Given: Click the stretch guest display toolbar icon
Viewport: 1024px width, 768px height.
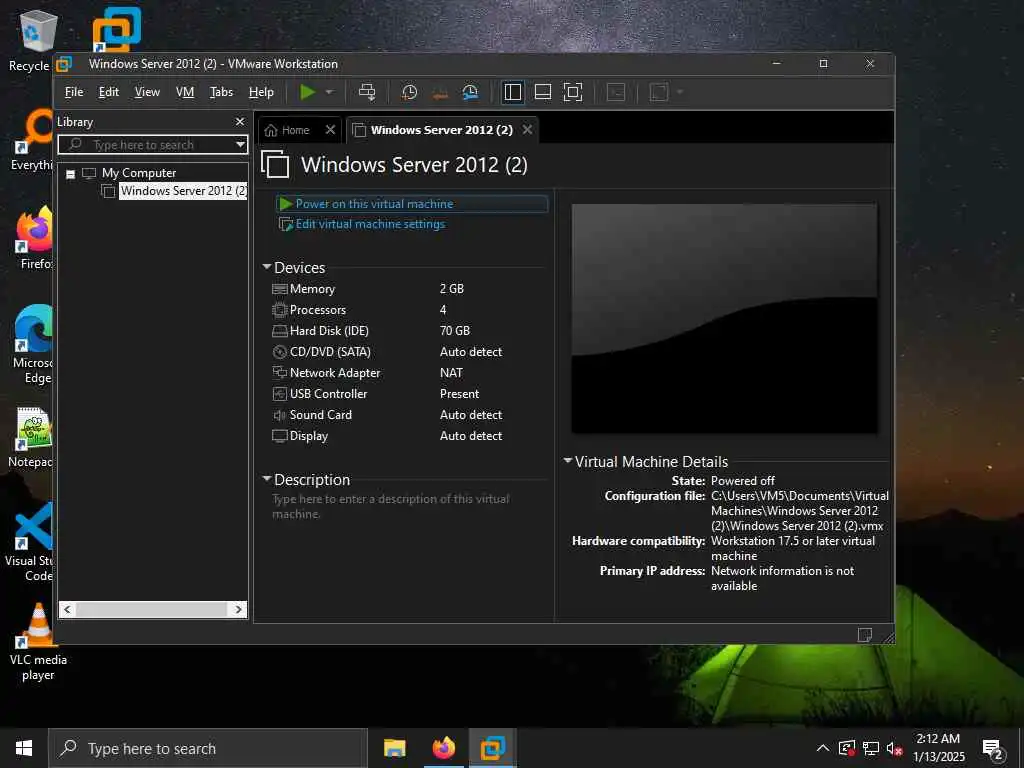Looking at the screenshot, I should pyautogui.click(x=659, y=92).
